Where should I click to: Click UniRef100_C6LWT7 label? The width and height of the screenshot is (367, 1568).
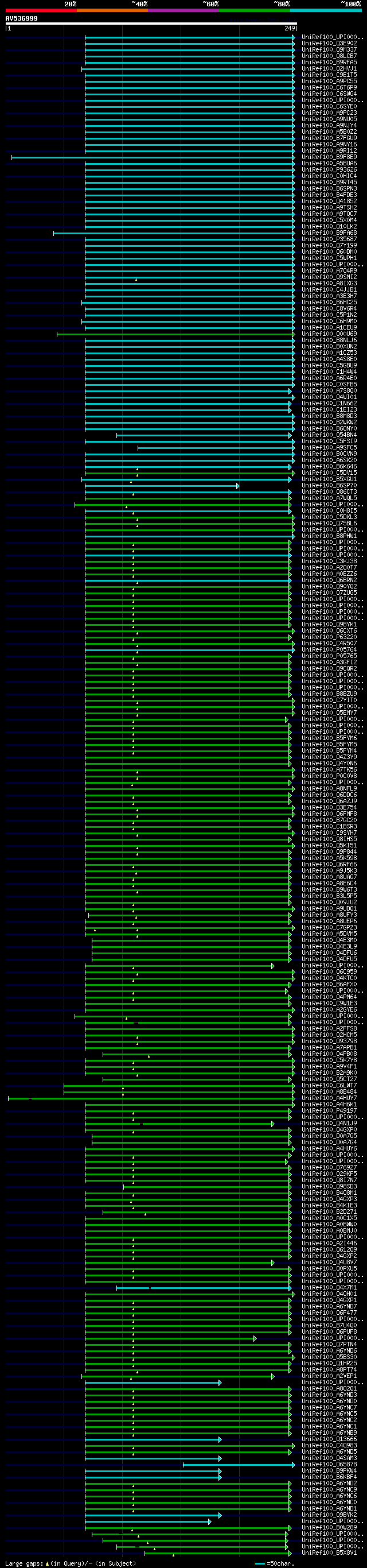(x=329, y=1086)
